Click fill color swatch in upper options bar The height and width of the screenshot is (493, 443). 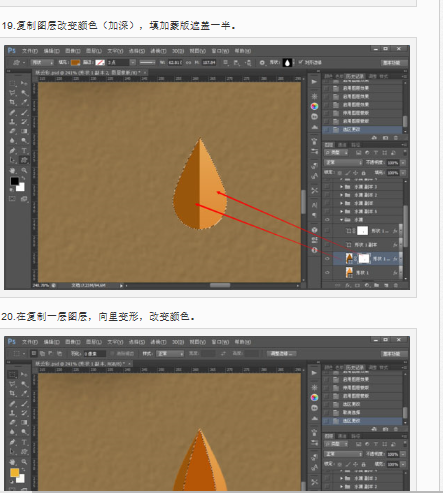[76, 62]
